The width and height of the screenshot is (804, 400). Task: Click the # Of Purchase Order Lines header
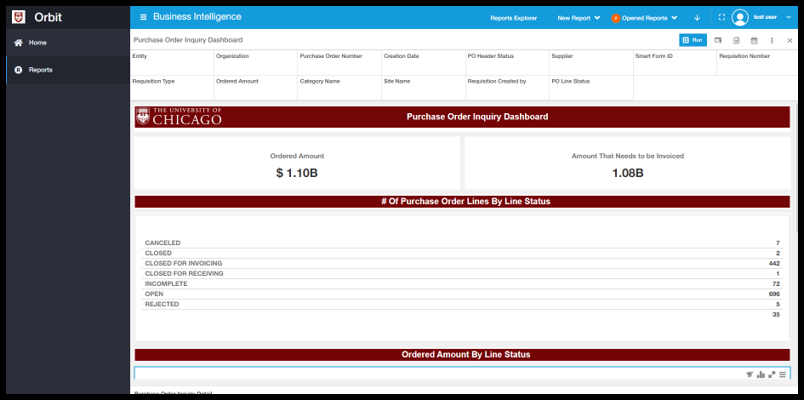(x=466, y=202)
